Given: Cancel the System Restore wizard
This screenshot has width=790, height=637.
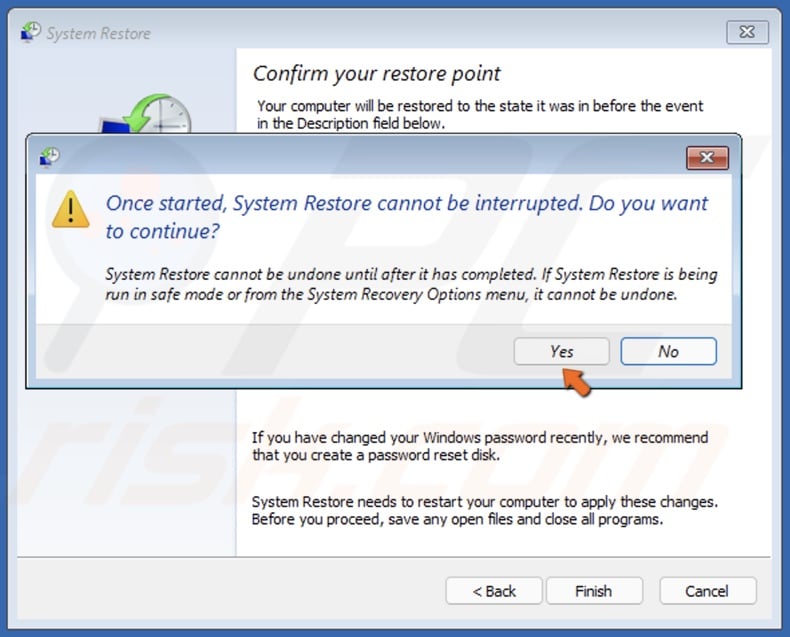Looking at the screenshot, I should (x=707, y=591).
